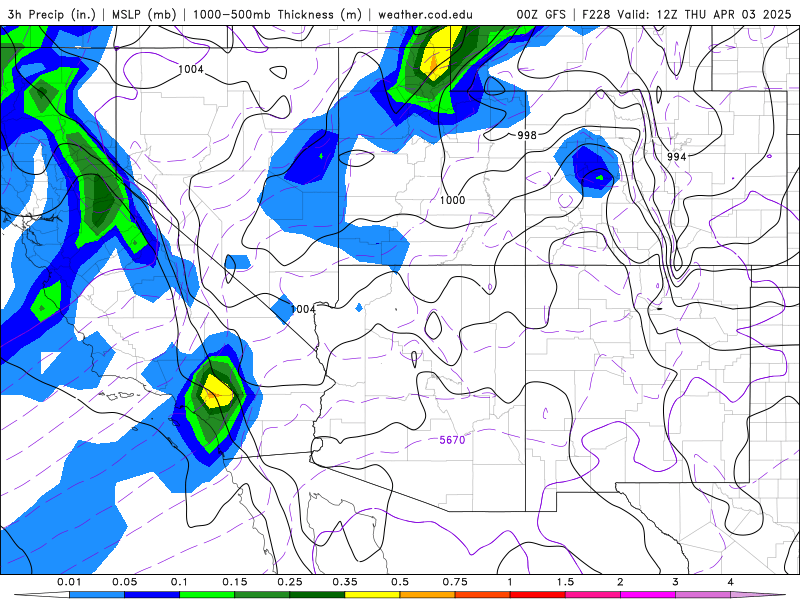Click the '0.75' legend value
The height and width of the screenshot is (600, 800).
tap(455, 582)
